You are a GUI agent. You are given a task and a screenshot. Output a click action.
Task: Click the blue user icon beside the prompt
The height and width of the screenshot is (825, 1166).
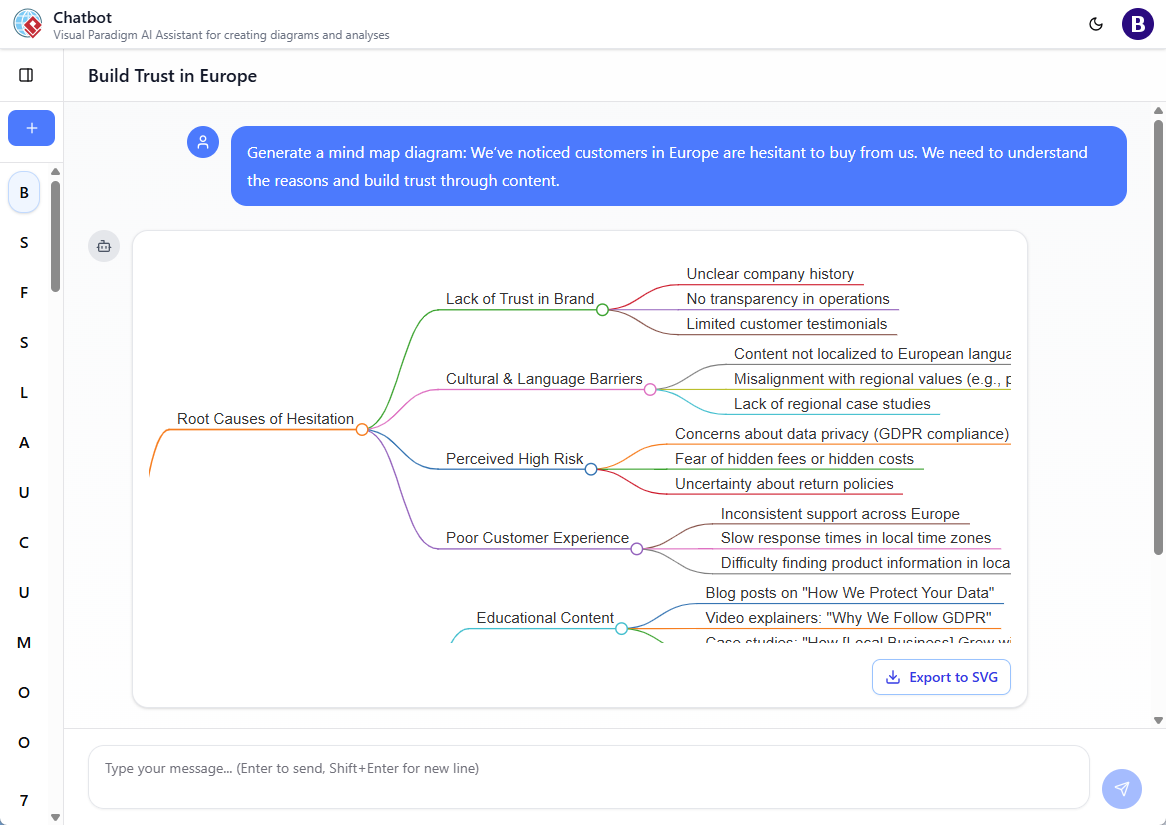(203, 142)
